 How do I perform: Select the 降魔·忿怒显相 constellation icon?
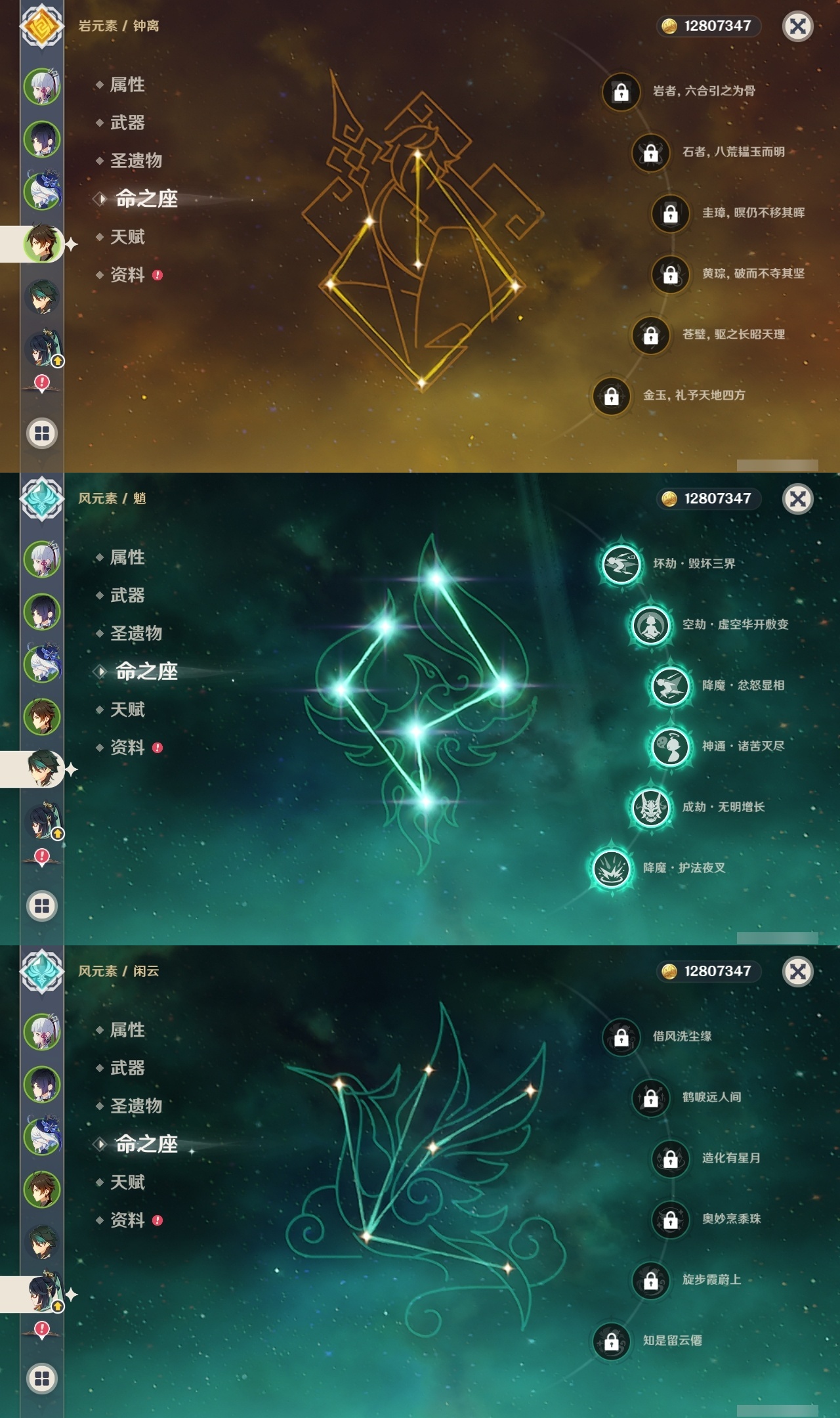tap(670, 686)
